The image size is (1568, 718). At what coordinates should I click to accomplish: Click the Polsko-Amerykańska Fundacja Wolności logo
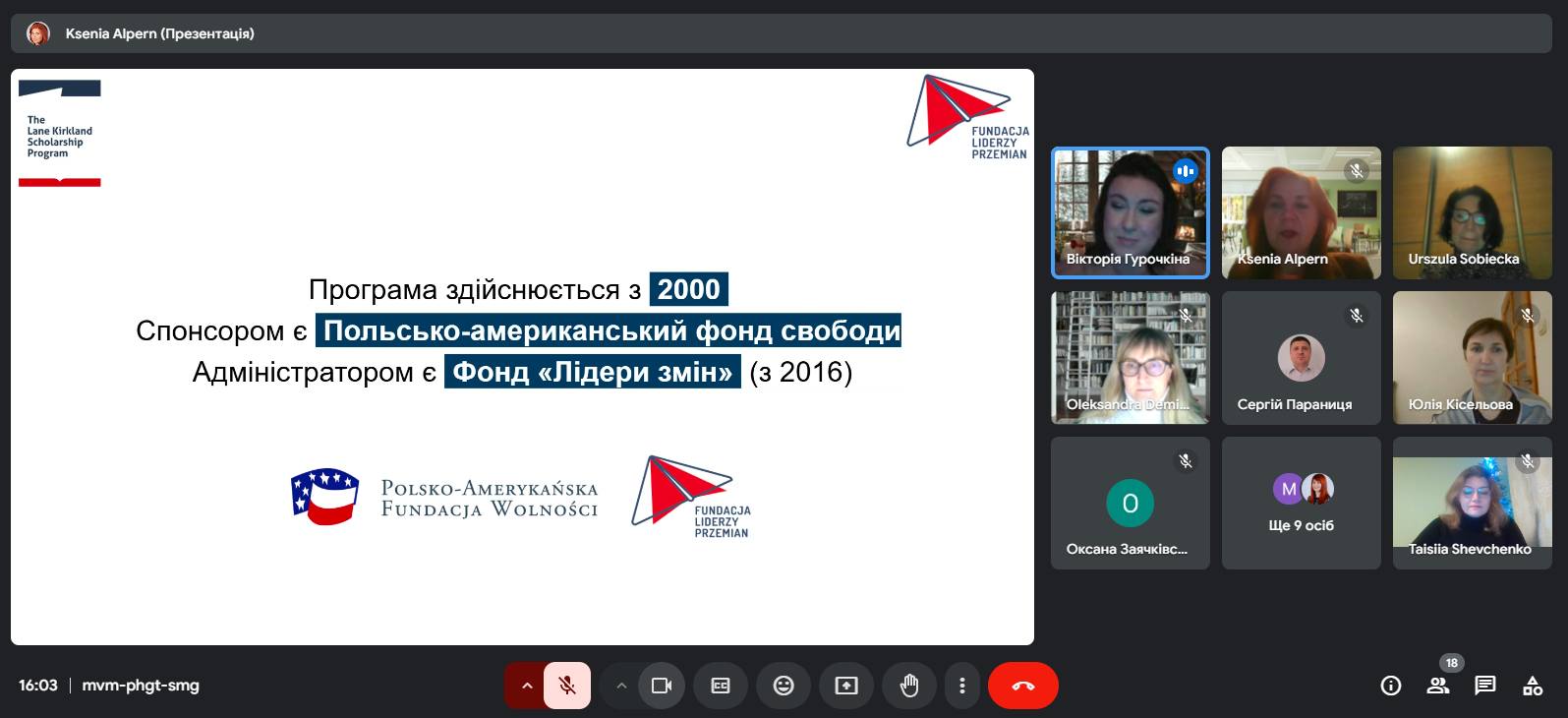point(444,498)
